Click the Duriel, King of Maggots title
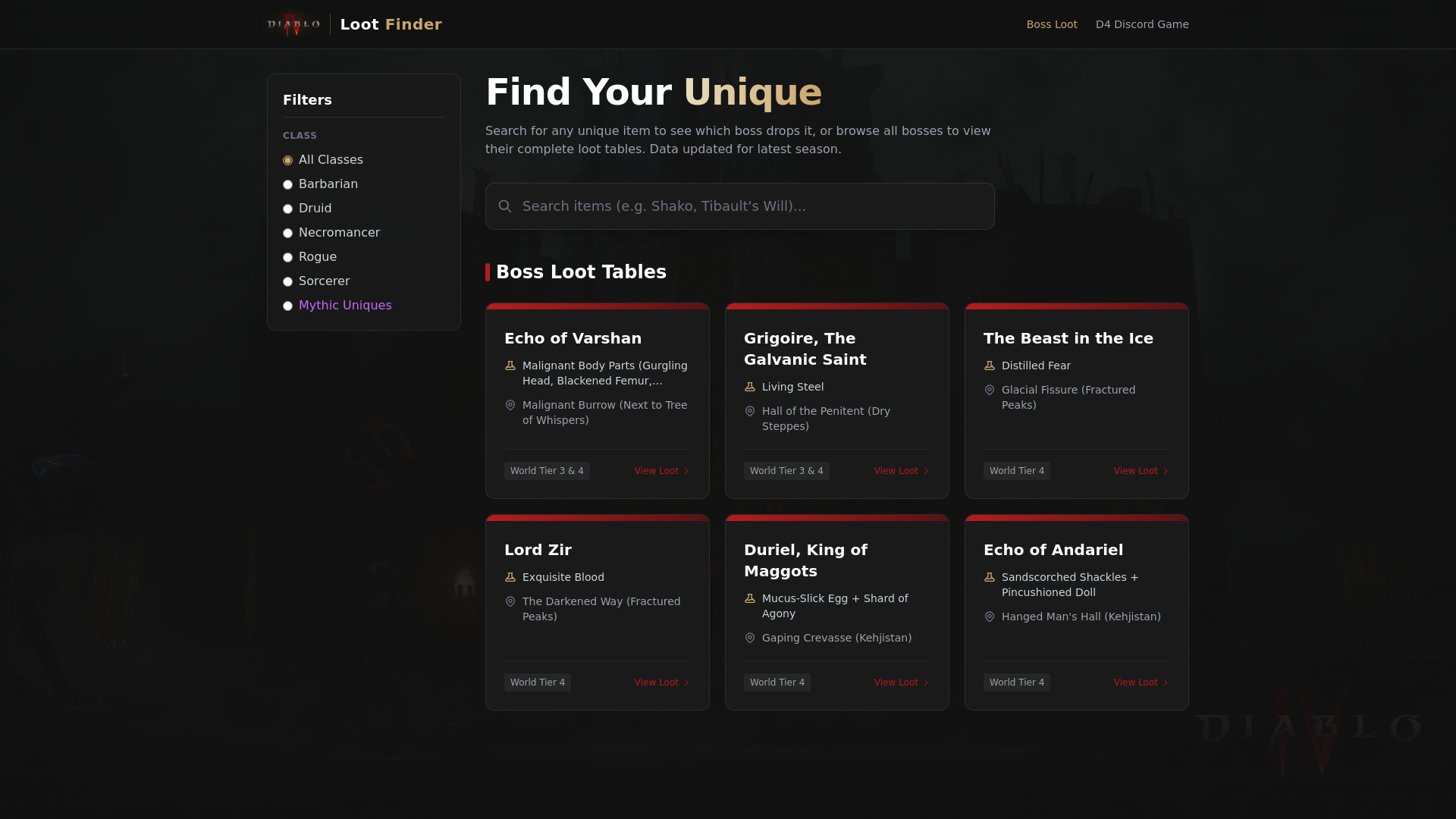 click(x=805, y=560)
